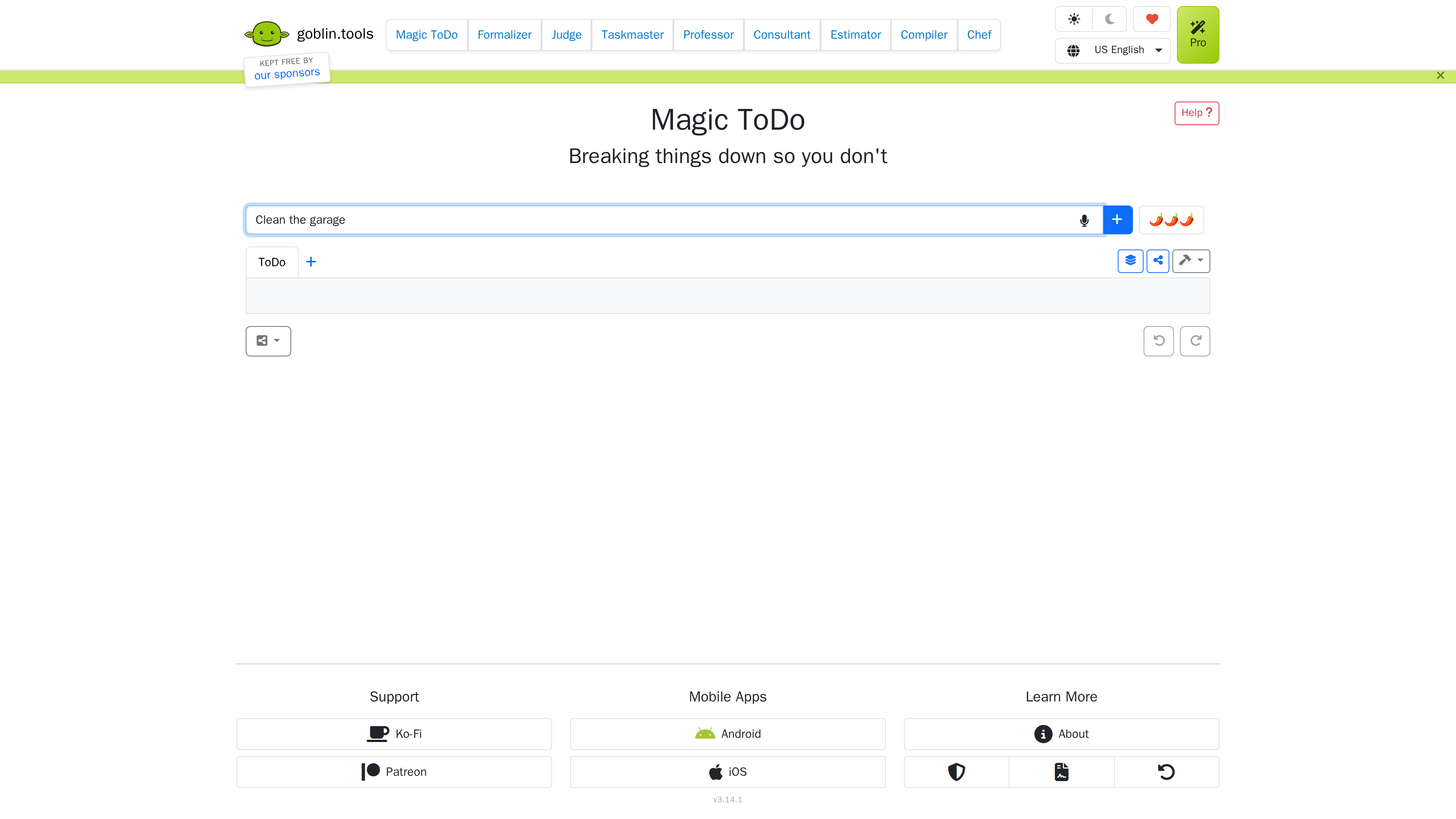Open the Android app link

point(728,734)
